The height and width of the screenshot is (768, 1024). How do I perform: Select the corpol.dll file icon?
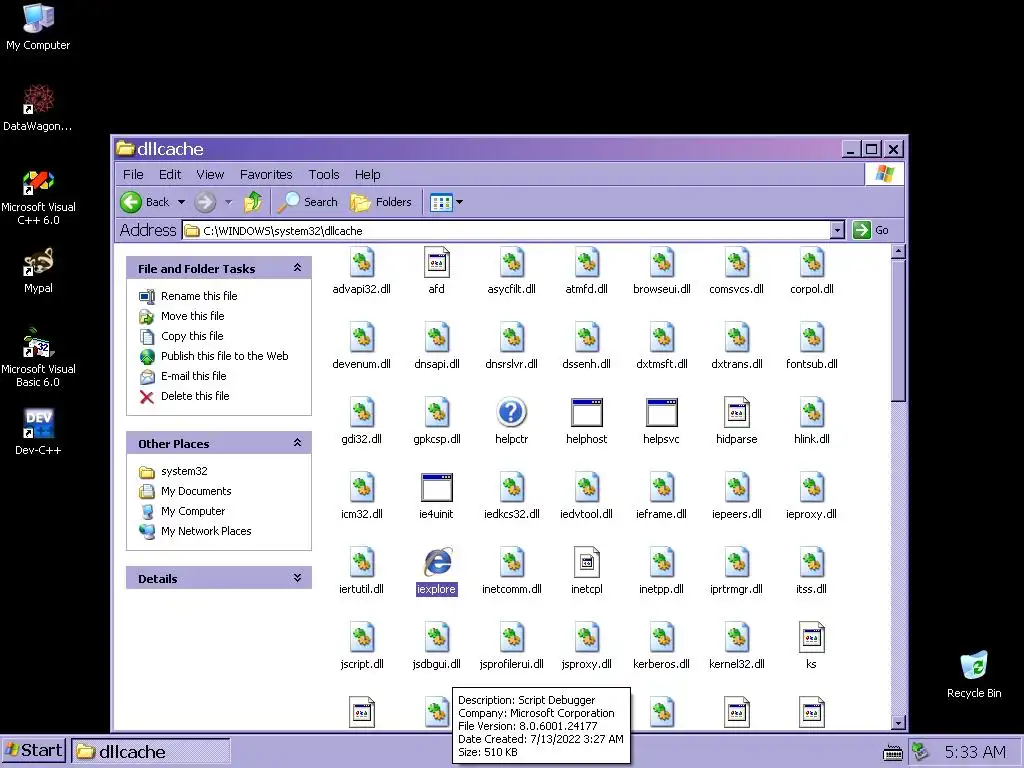(x=812, y=263)
